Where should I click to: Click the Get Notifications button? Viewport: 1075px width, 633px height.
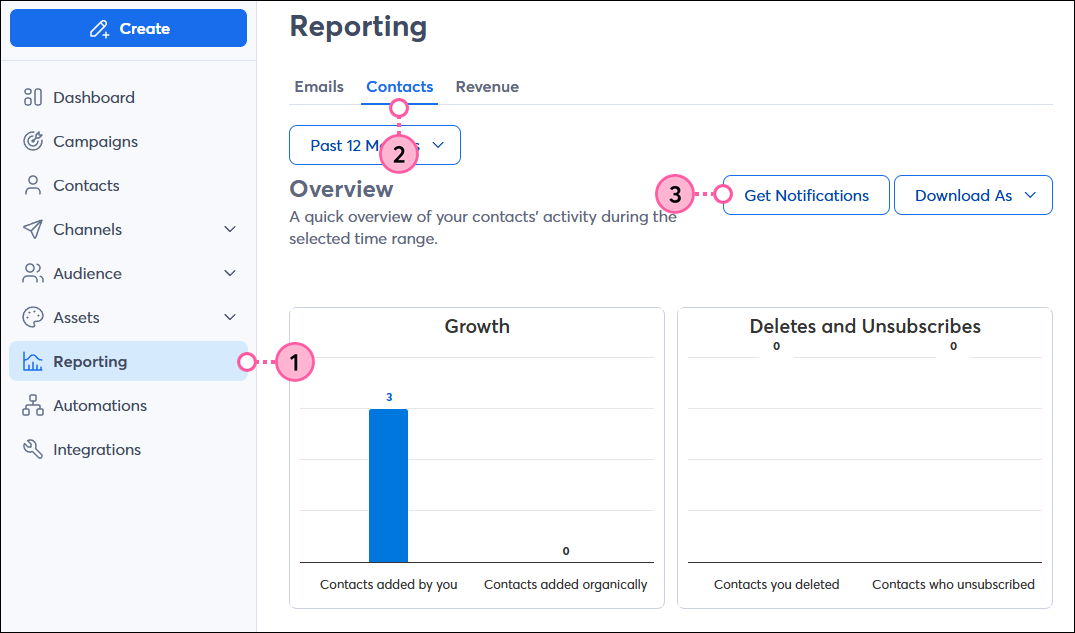coord(805,195)
